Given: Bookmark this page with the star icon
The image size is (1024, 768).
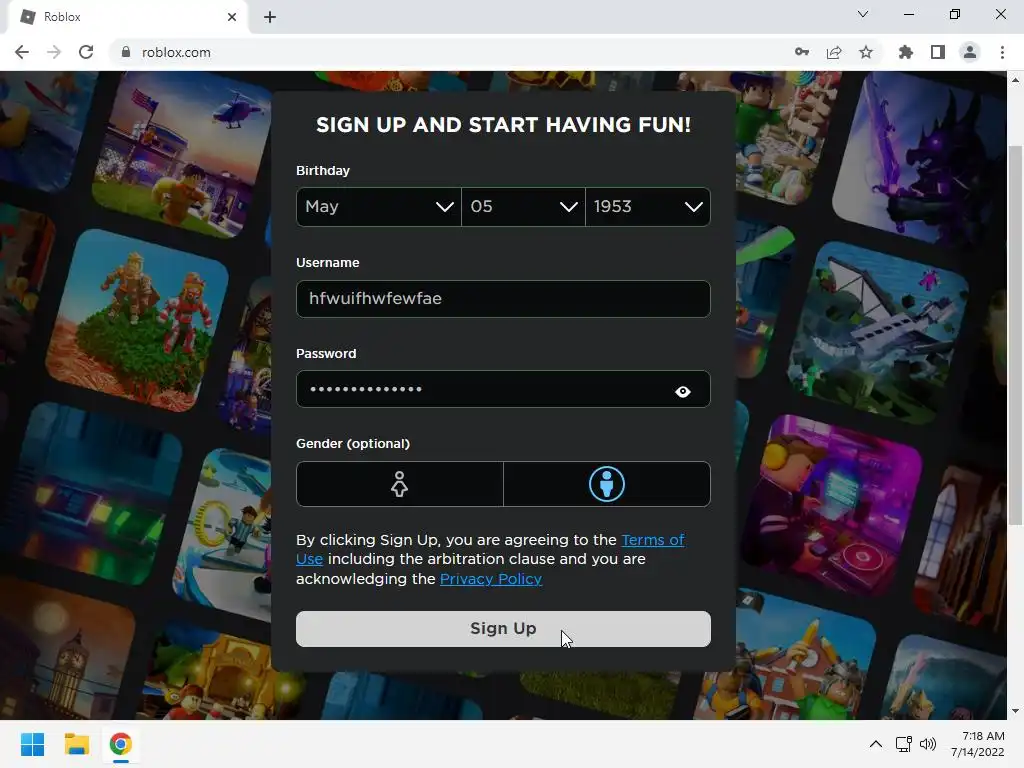Looking at the screenshot, I should click(x=866, y=52).
